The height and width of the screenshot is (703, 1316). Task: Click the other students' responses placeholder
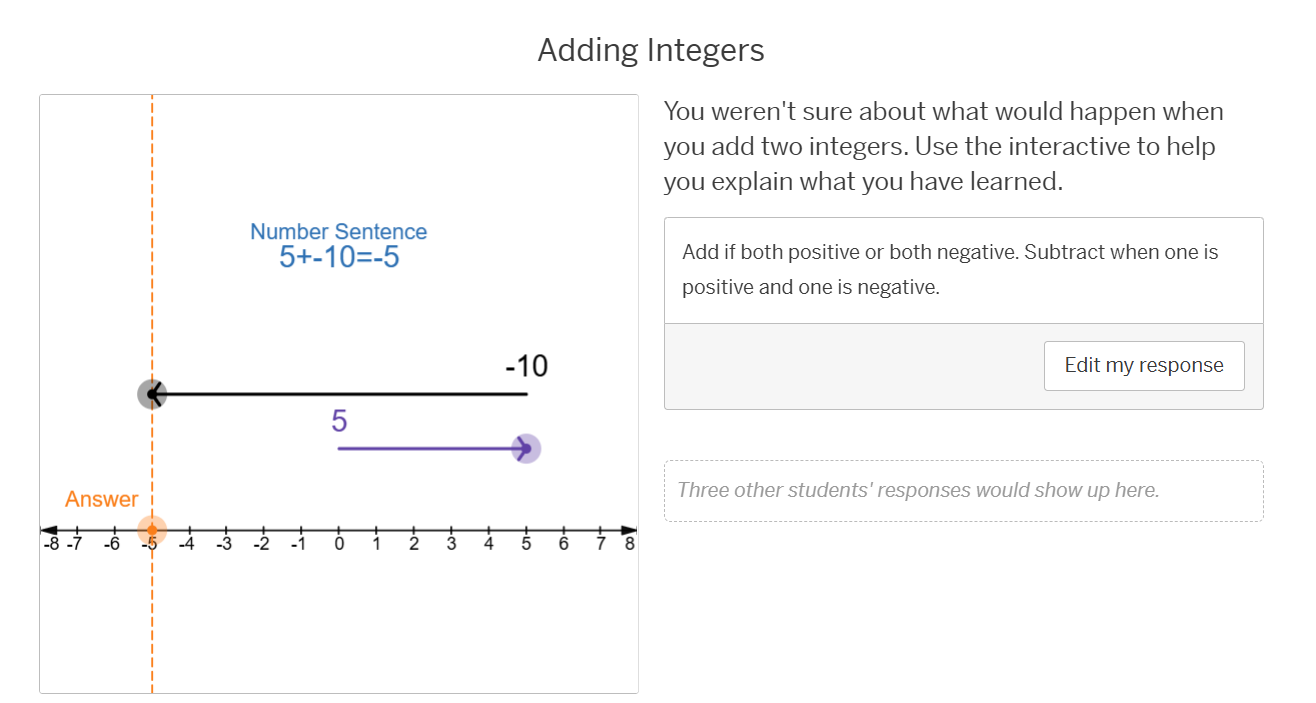[x=963, y=491]
